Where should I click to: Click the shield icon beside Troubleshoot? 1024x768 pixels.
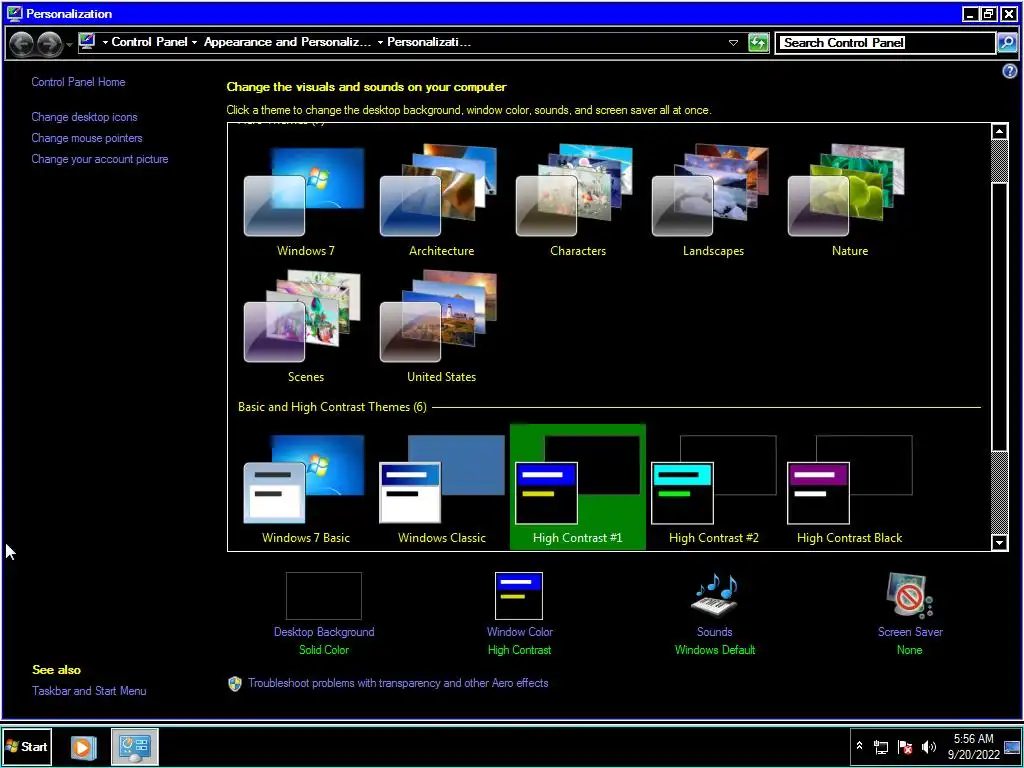click(x=234, y=683)
